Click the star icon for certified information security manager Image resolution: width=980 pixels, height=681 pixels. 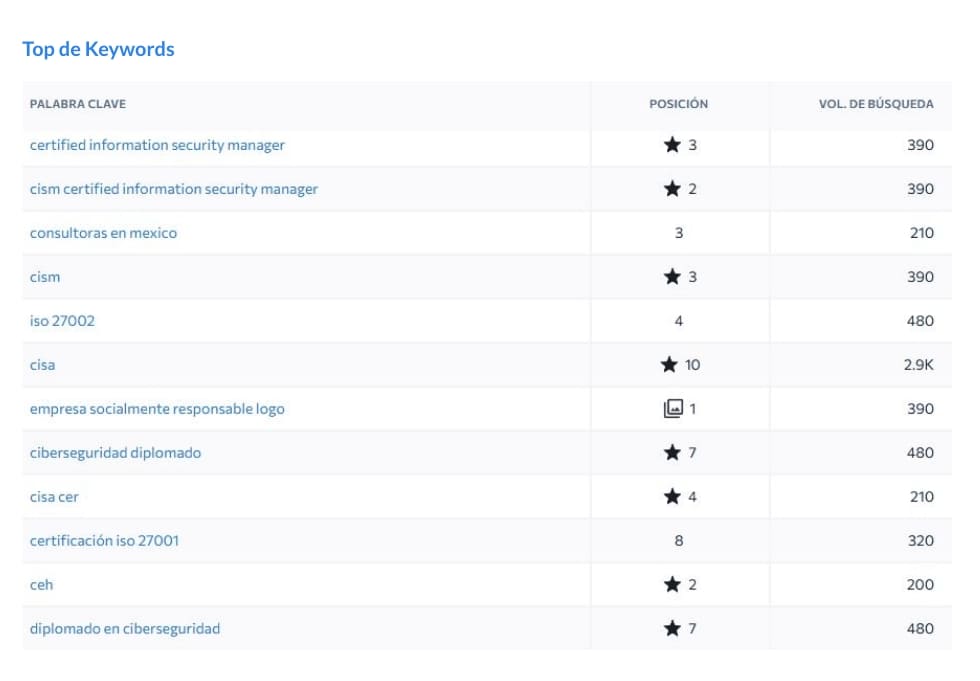click(x=672, y=145)
